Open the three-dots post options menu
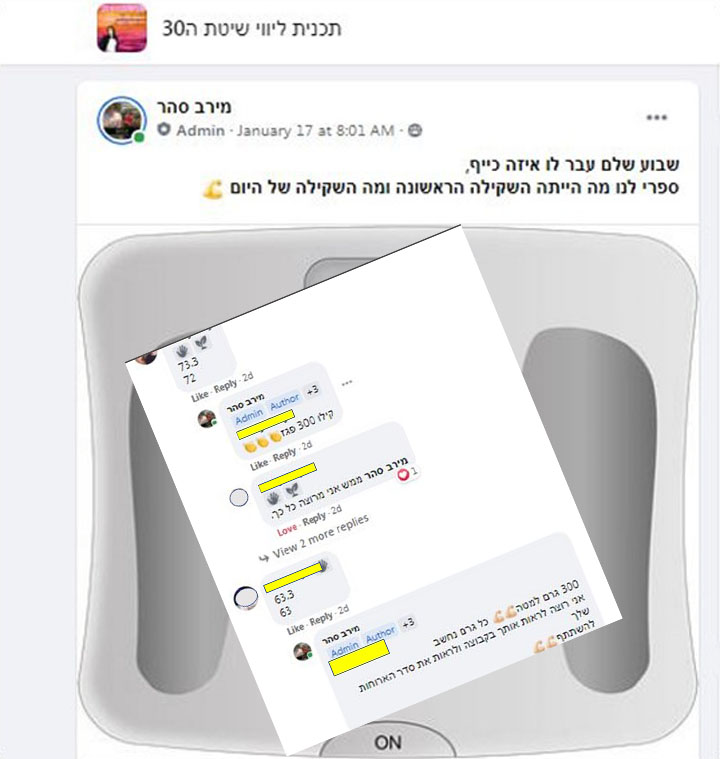The image size is (720, 759). 657,118
